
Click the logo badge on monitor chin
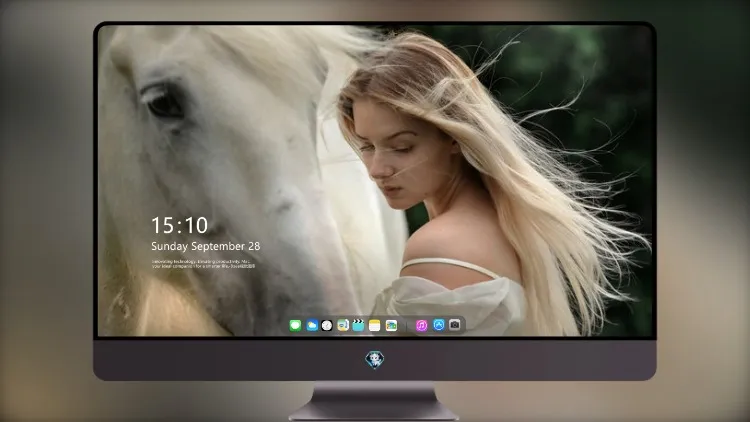[x=375, y=359]
